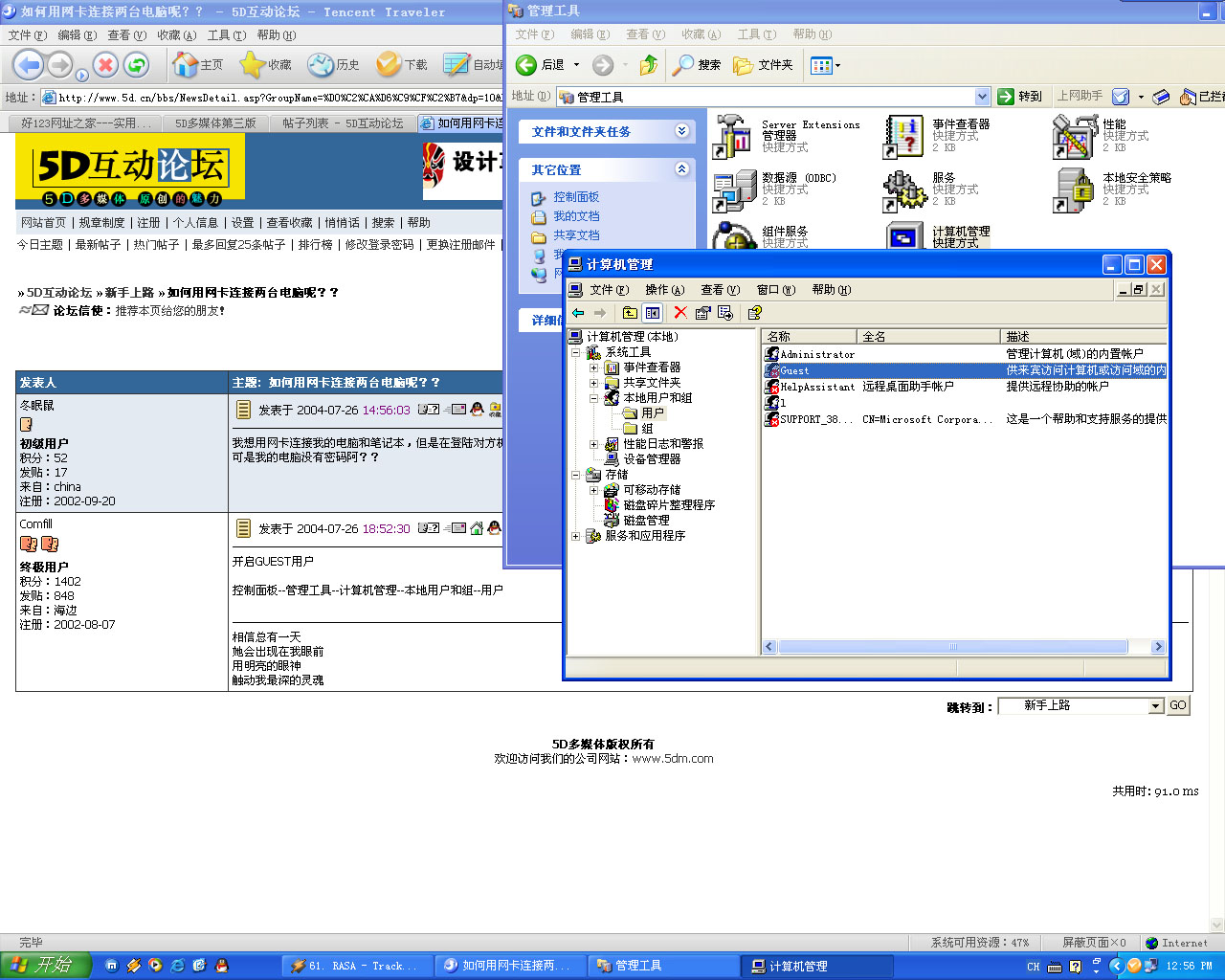Open the Performance shortcut icon in Administrative Tools

[1074, 136]
